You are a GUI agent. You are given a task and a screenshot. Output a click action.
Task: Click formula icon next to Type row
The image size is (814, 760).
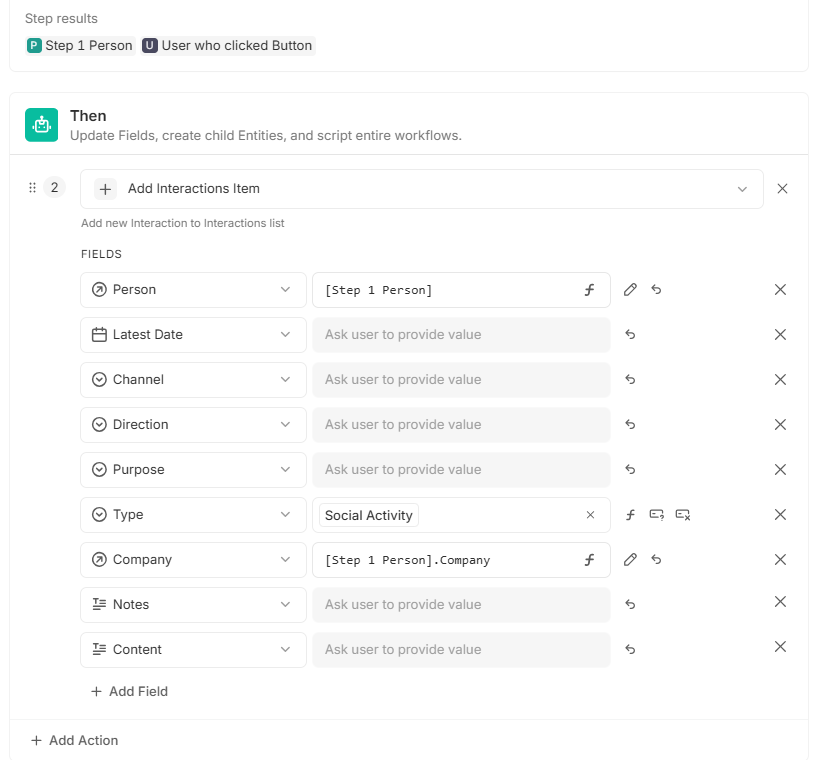coord(630,515)
